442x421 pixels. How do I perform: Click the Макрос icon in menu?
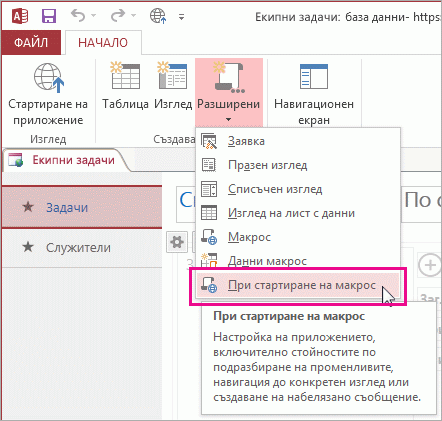point(209,237)
